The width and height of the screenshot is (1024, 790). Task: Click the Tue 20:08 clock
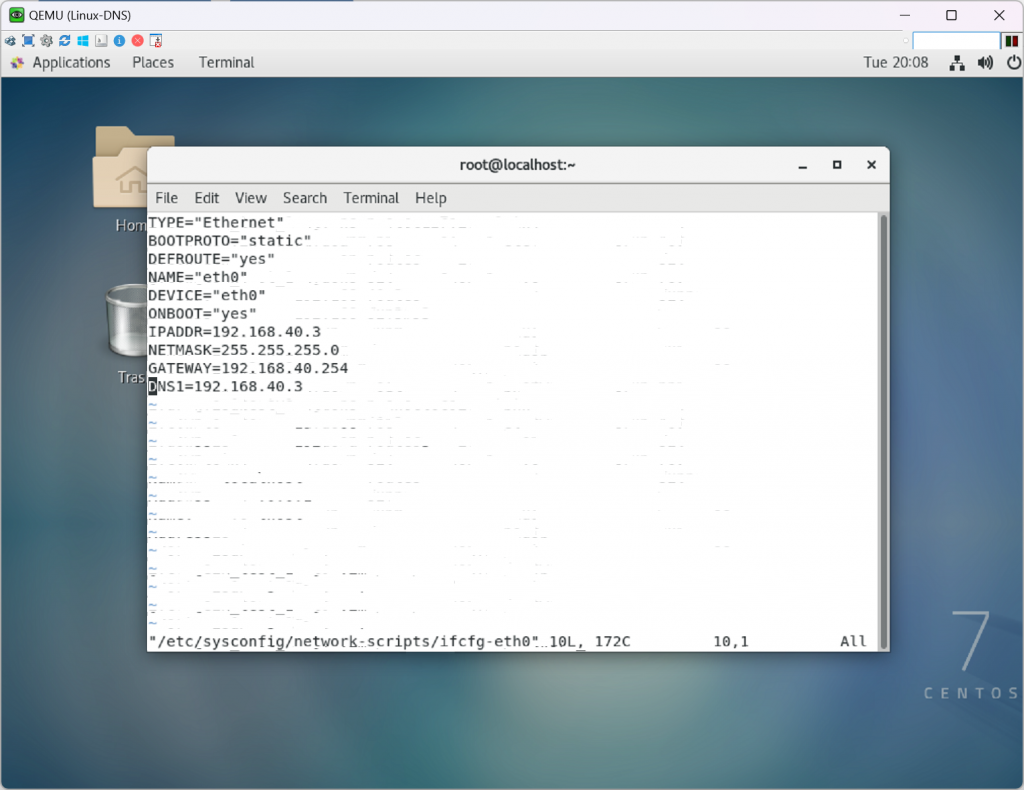(896, 63)
